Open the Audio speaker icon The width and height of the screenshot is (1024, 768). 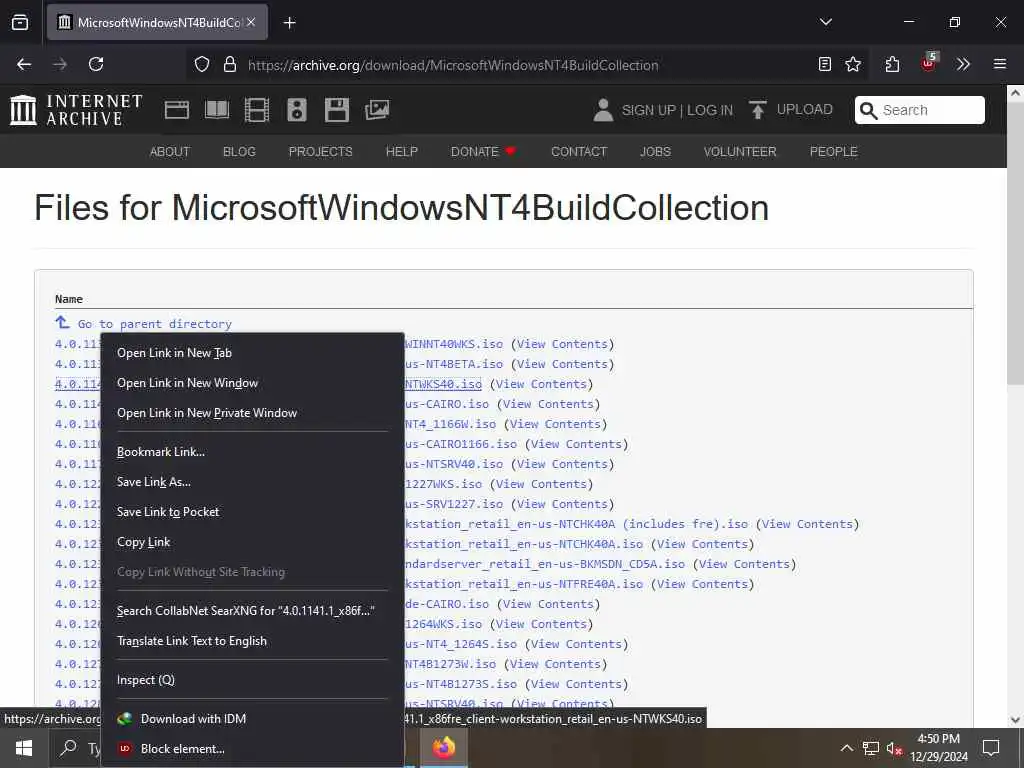296,110
